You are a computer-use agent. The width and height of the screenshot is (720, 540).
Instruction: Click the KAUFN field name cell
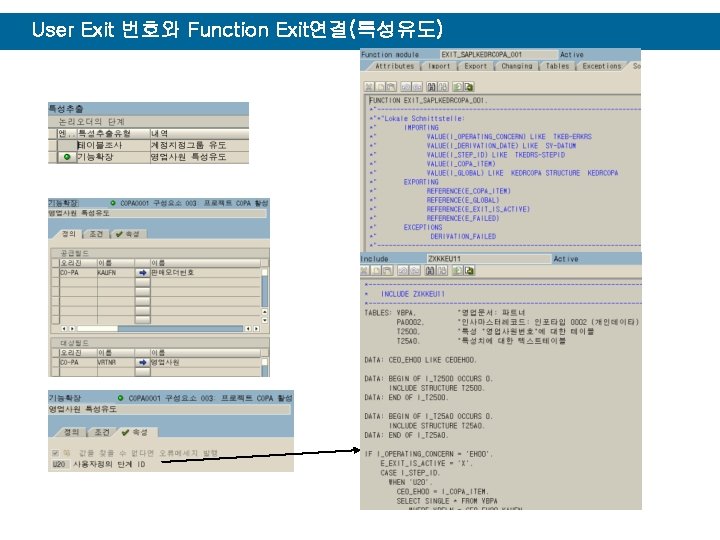click(116, 273)
